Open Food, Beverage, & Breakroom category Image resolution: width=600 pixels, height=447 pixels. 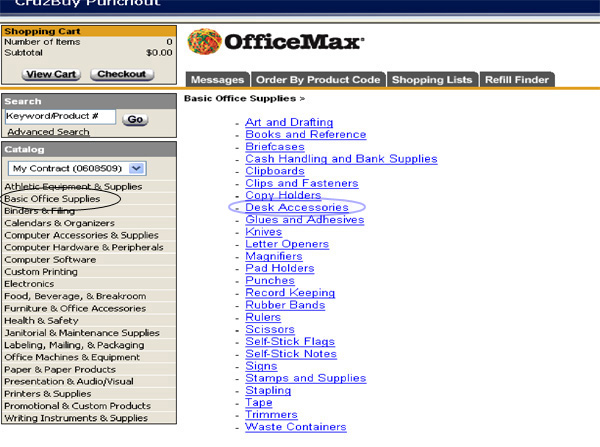click(75, 296)
